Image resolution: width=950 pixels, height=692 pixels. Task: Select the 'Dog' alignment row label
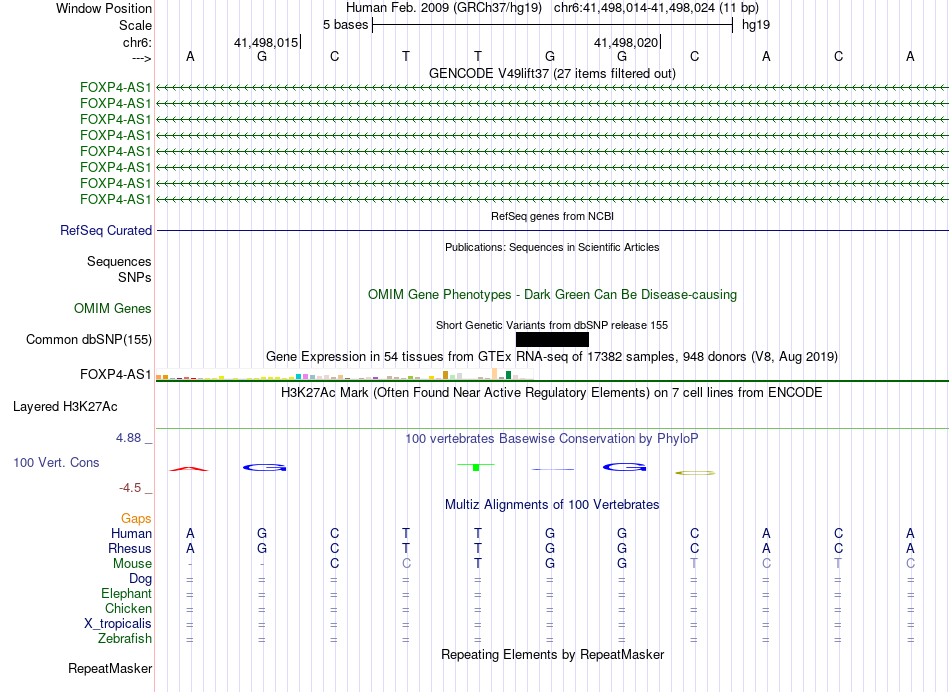pyautogui.click(x=140, y=579)
